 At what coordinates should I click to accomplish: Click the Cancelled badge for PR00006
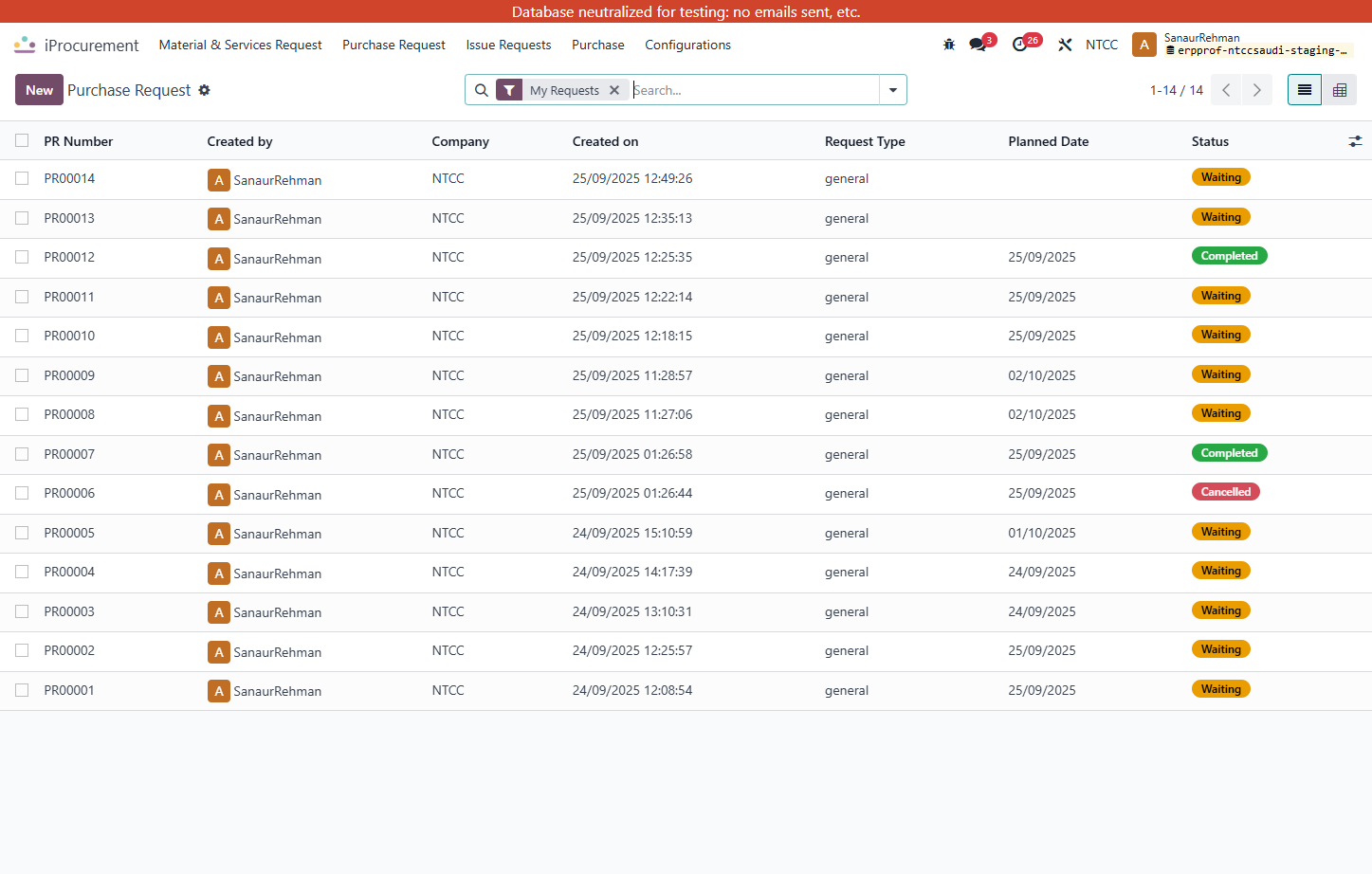pyautogui.click(x=1225, y=492)
